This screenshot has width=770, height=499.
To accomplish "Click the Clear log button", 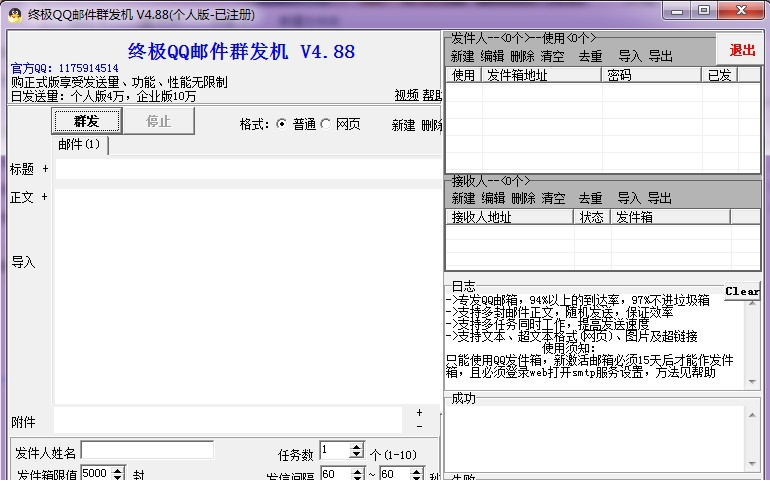I will click(742, 291).
